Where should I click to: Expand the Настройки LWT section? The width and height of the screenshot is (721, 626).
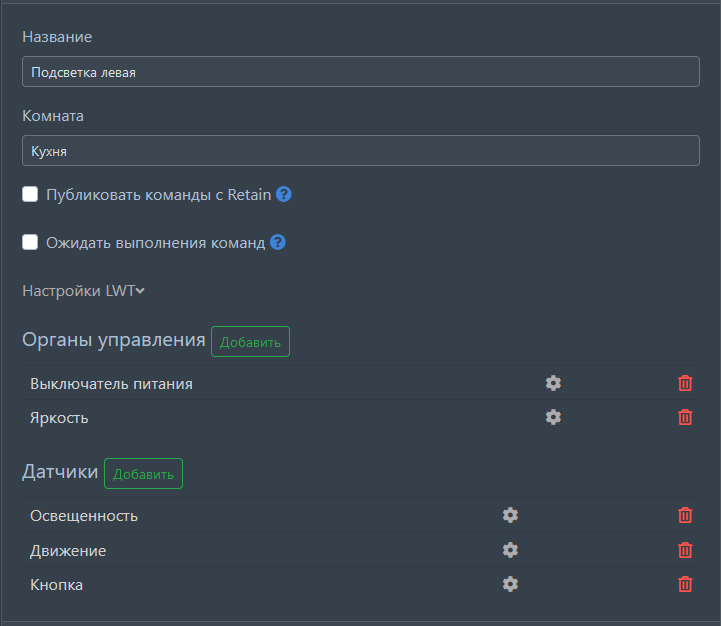(84, 291)
